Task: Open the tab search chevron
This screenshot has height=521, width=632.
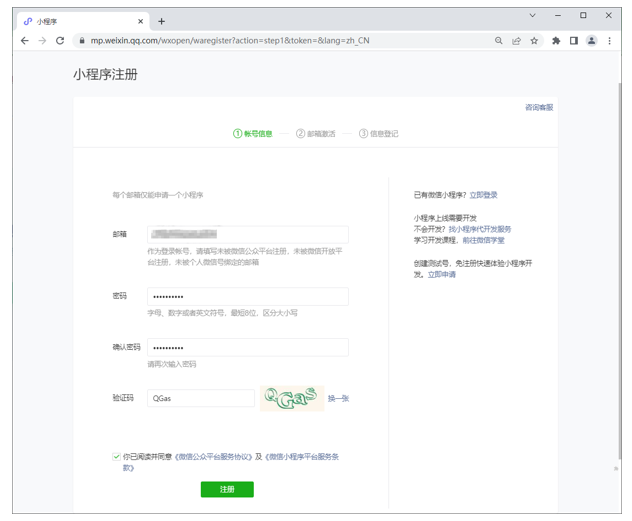Action: click(532, 15)
